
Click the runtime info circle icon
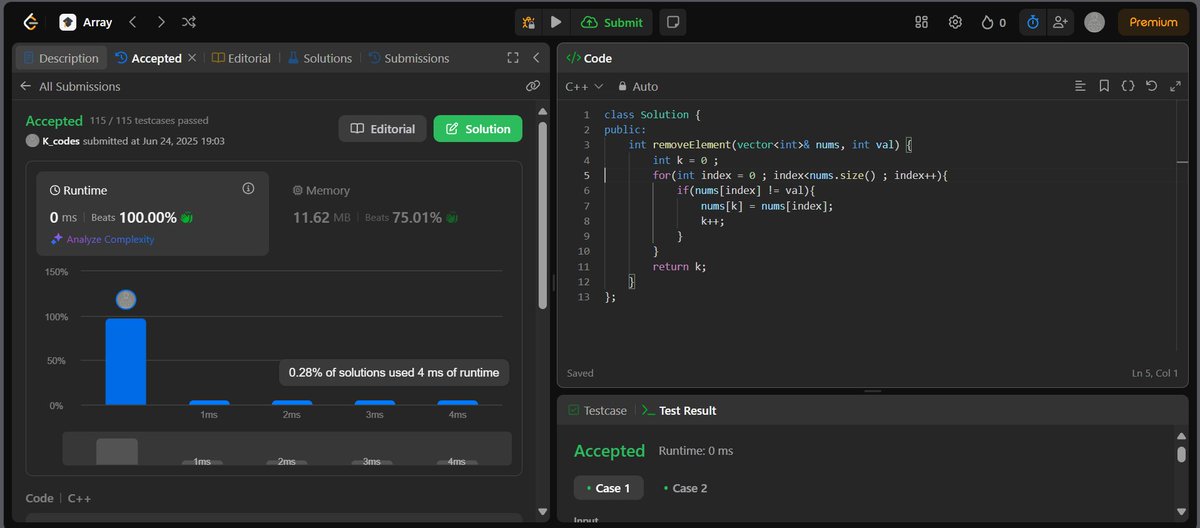[248, 188]
